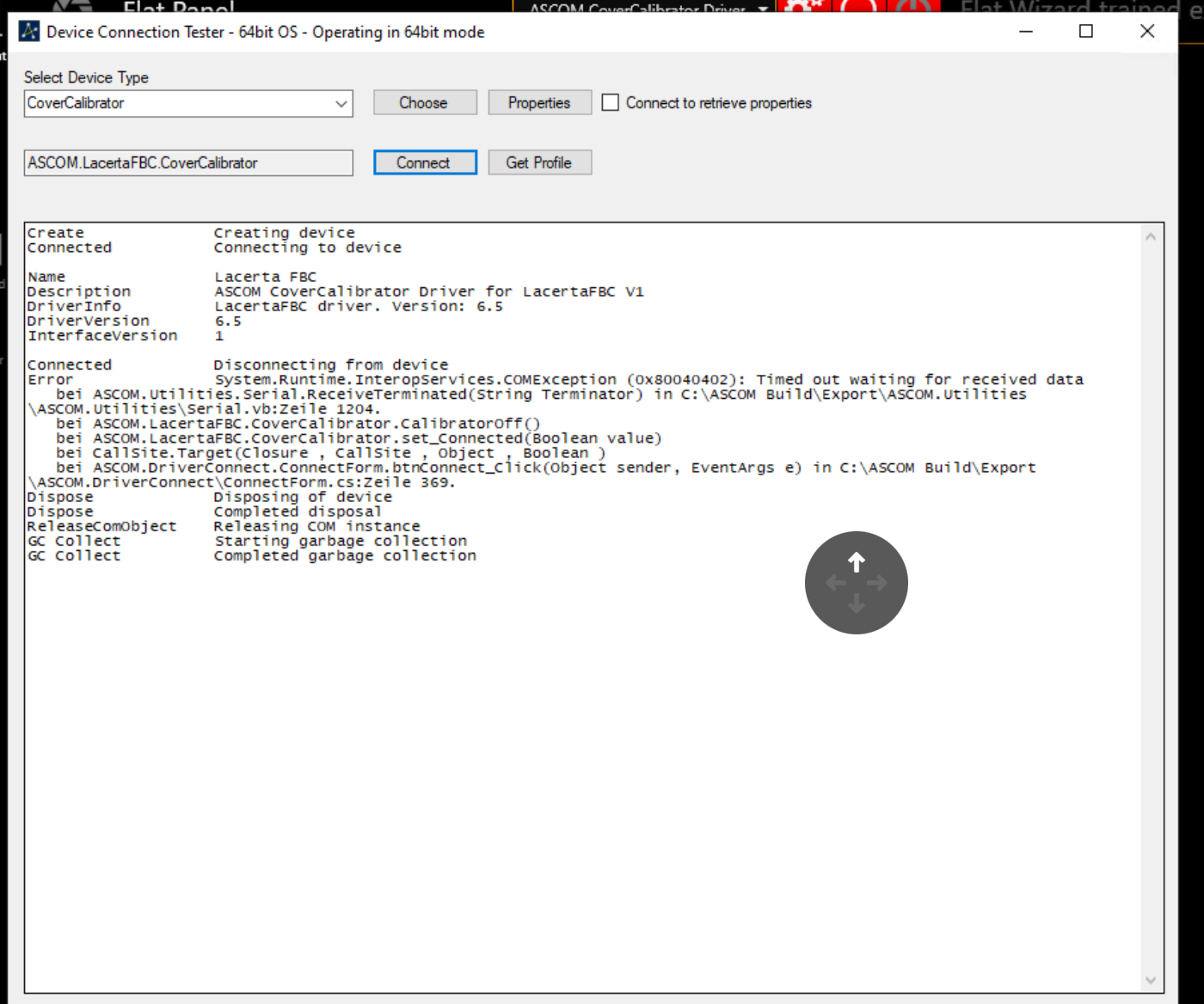Click the DriverInfo value 'LacertaFBC driver. Version: 6.5'
The image size is (1204, 1004).
(358, 306)
